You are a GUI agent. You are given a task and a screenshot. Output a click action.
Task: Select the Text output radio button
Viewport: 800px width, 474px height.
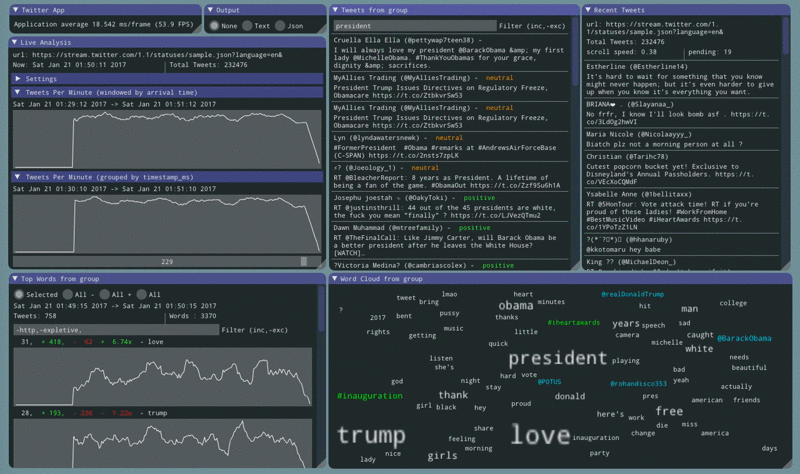[247, 26]
